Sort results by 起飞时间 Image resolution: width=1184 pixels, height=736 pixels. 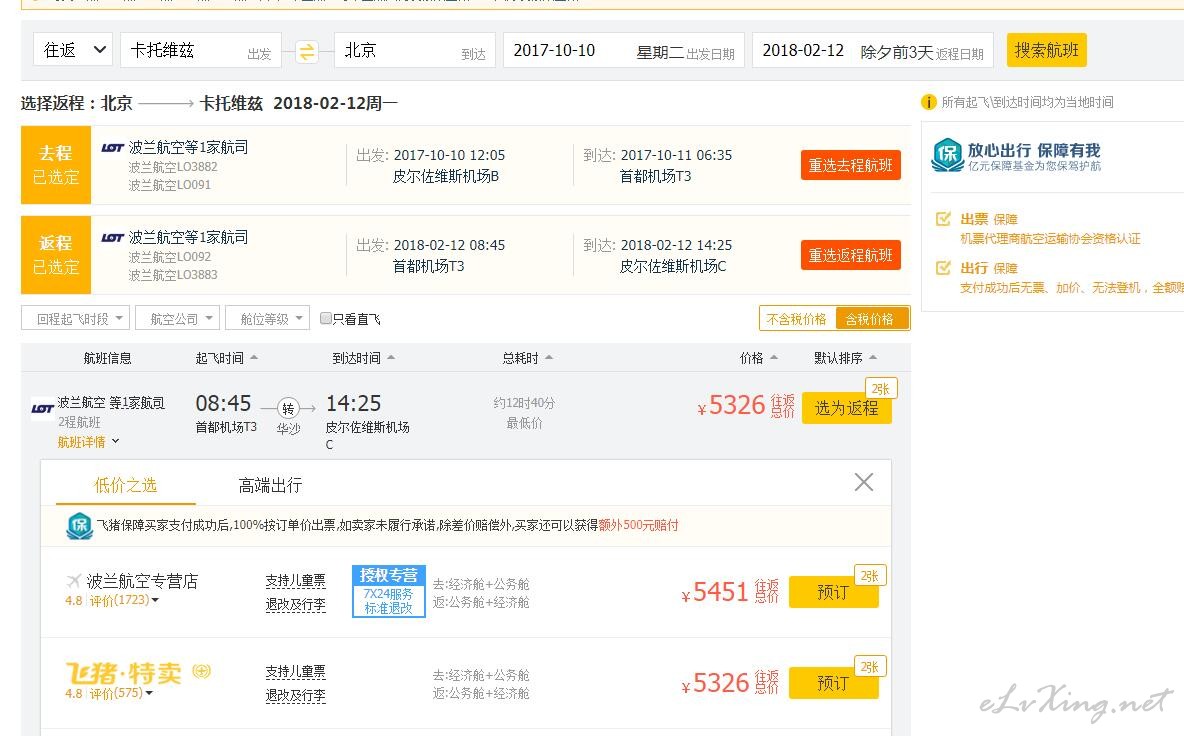point(227,358)
